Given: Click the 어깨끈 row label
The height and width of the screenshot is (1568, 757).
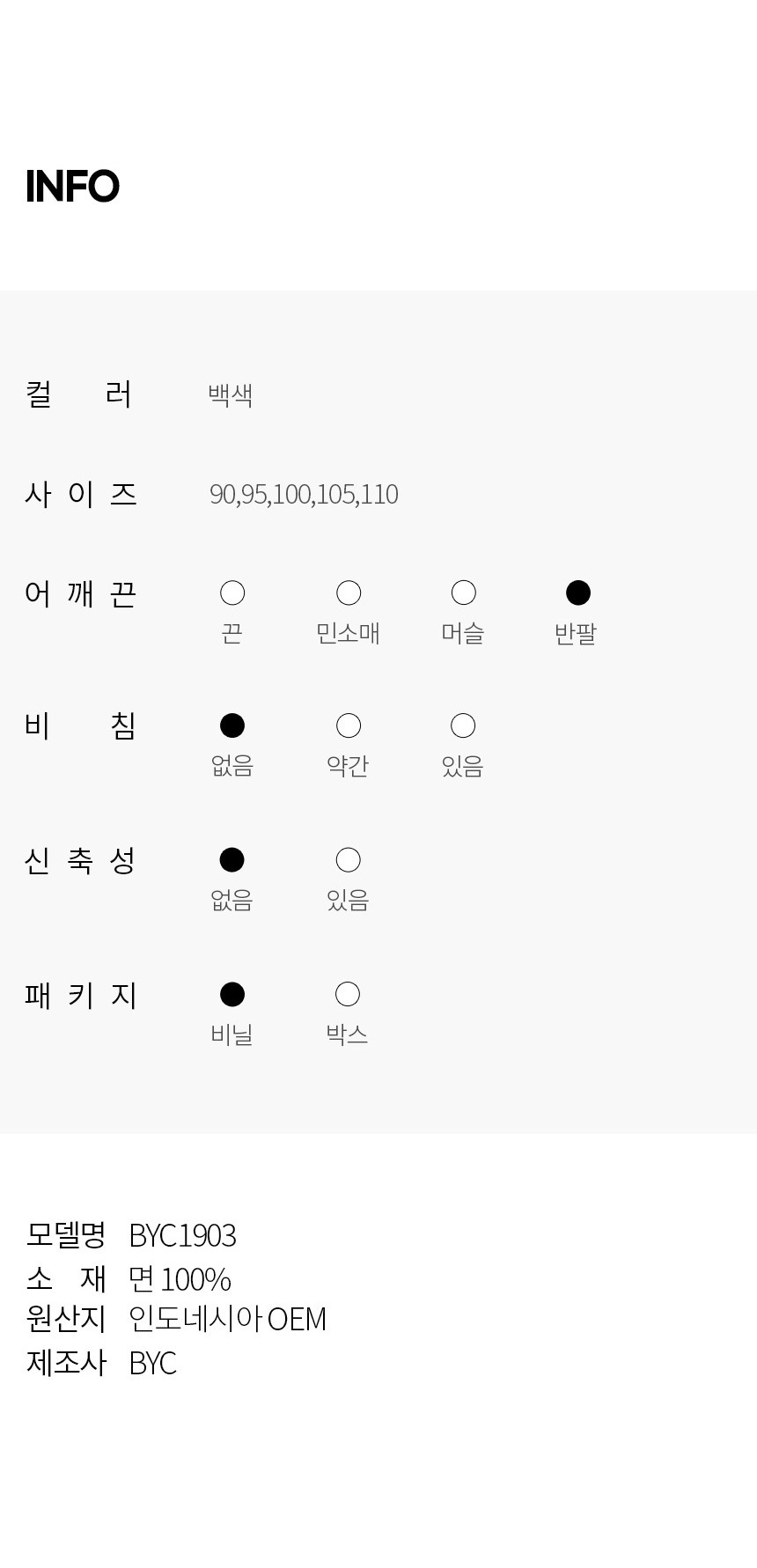Looking at the screenshot, I should point(80,594).
